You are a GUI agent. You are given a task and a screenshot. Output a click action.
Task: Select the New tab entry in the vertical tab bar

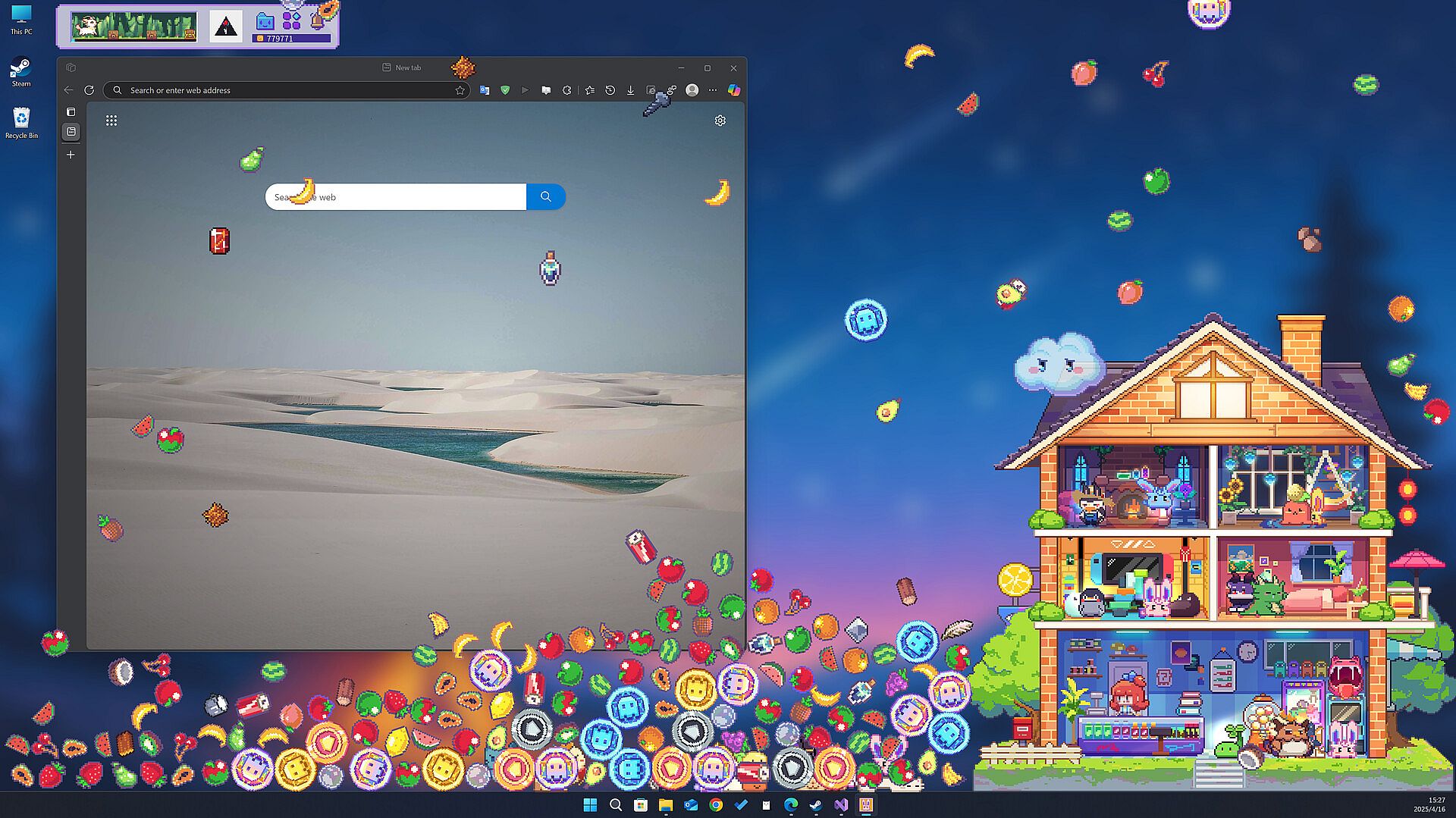[x=71, y=132]
